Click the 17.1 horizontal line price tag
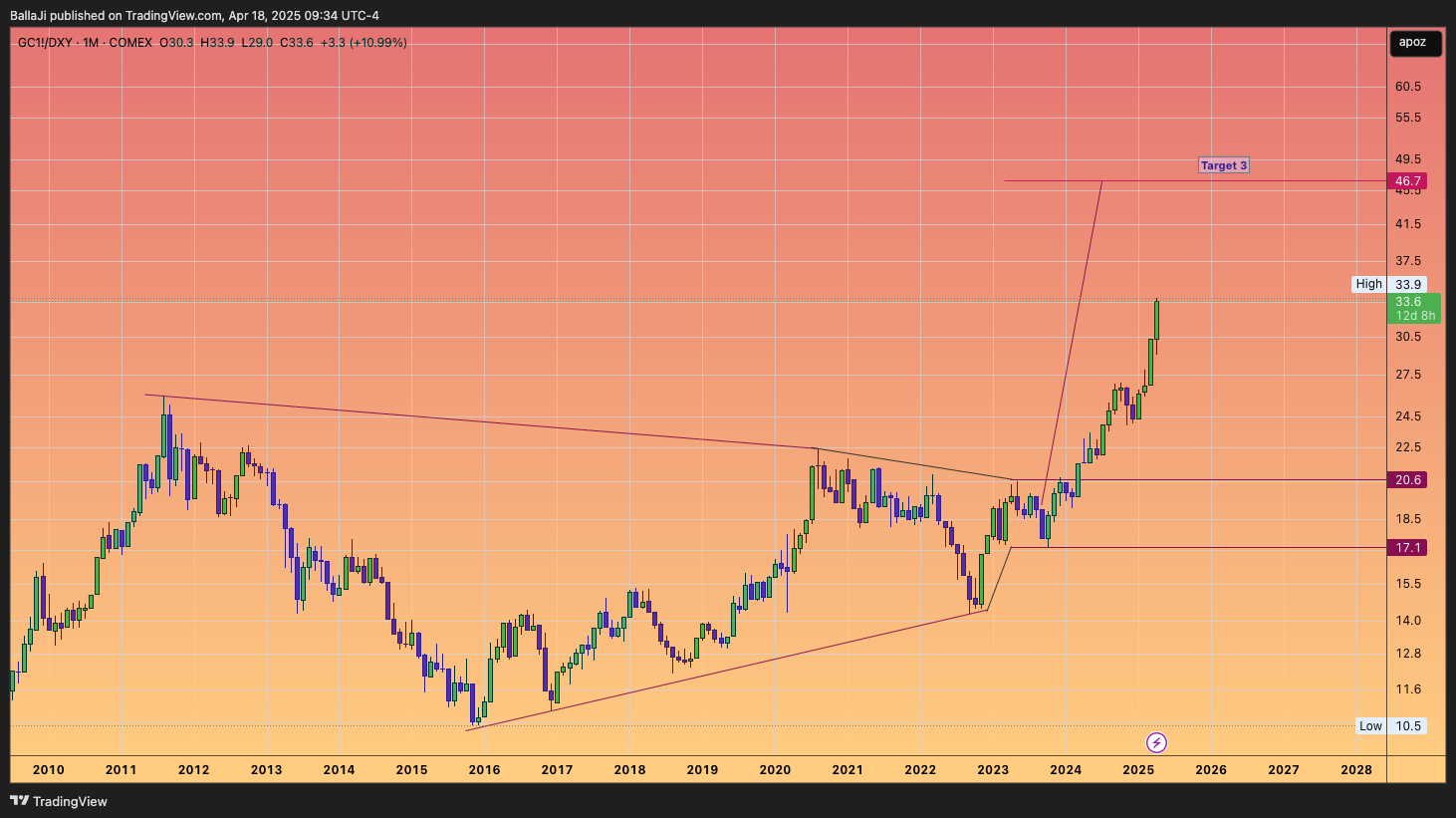 (x=1407, y=548)
